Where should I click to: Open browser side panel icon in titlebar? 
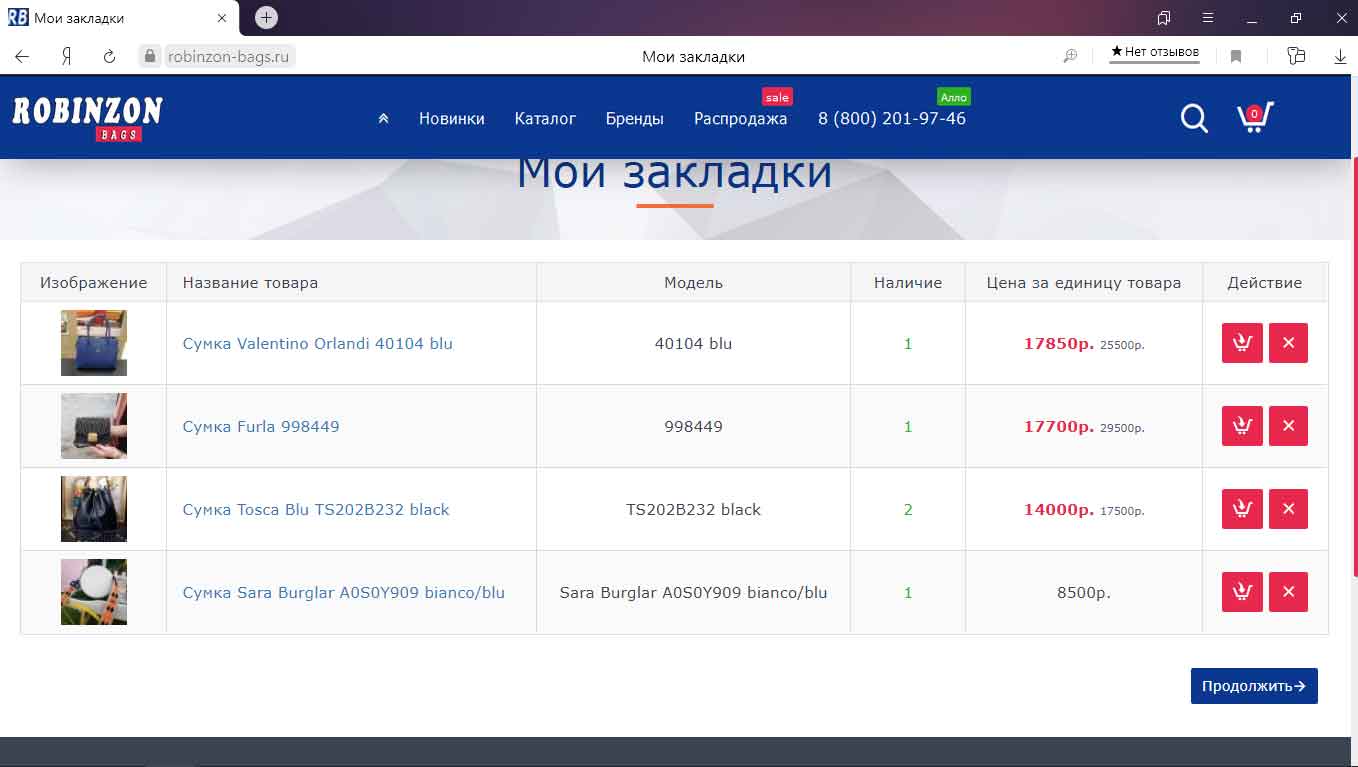tap(1164, 18)
